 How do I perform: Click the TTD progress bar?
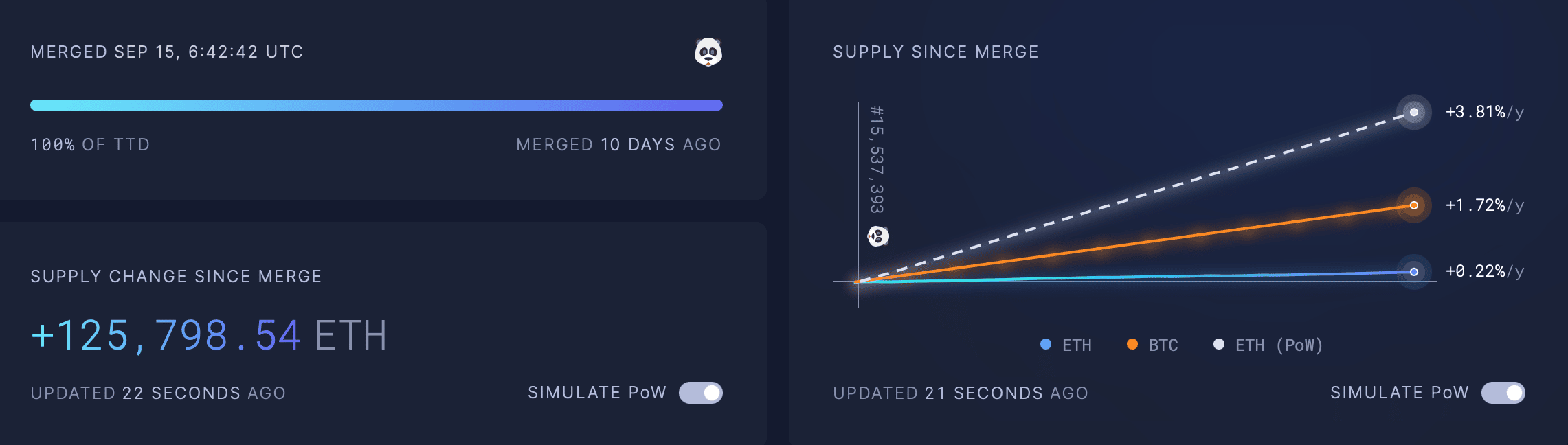[x=377, y=105]
